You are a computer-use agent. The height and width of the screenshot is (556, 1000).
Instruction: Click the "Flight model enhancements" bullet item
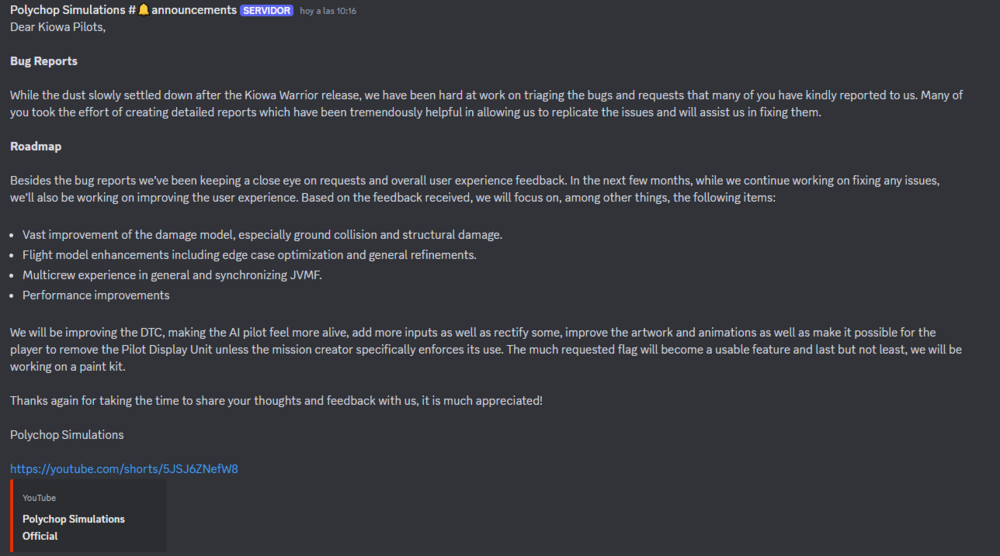click(x=249, y=255)
